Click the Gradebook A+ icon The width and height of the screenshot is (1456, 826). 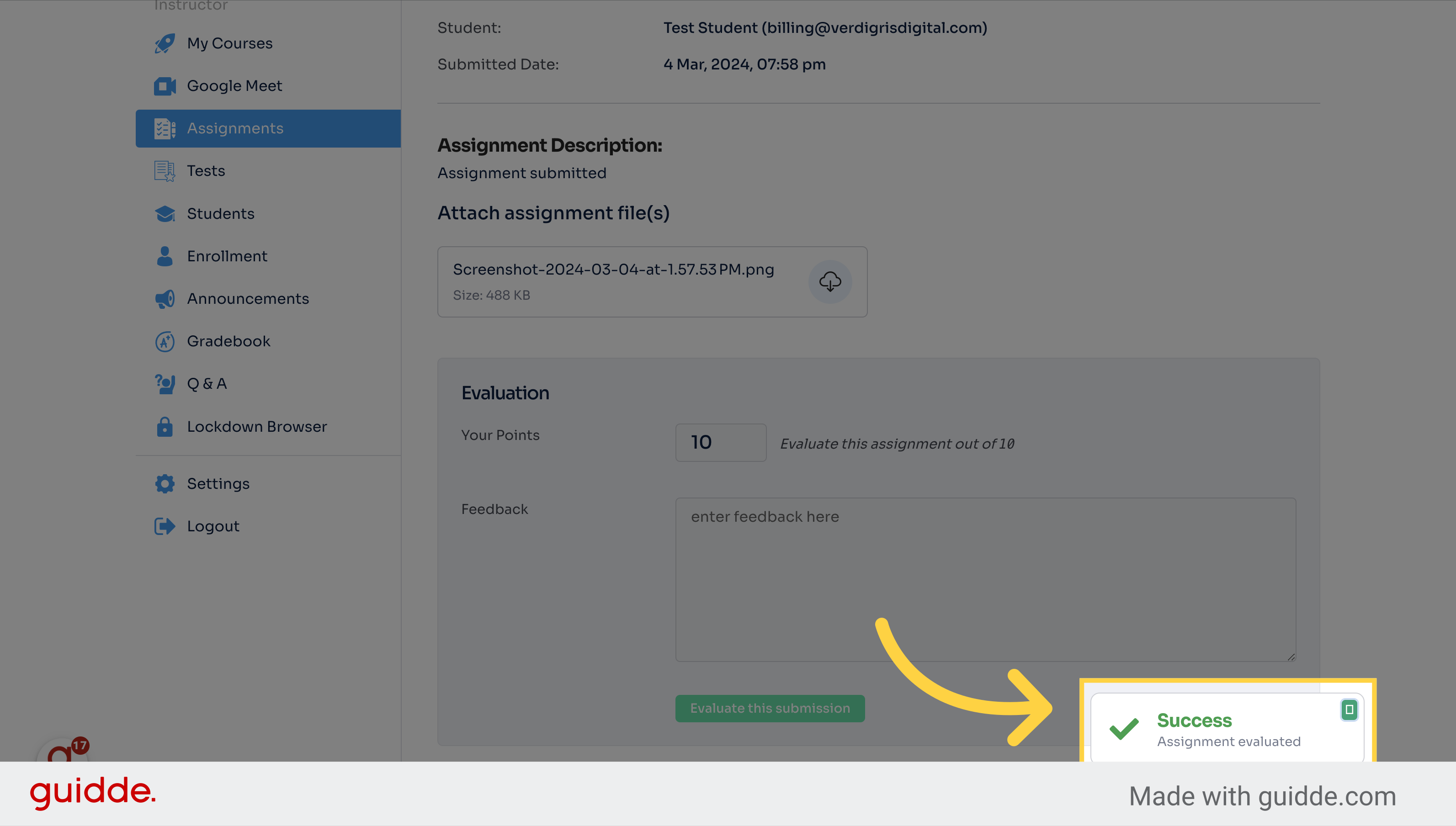point(165,342)
